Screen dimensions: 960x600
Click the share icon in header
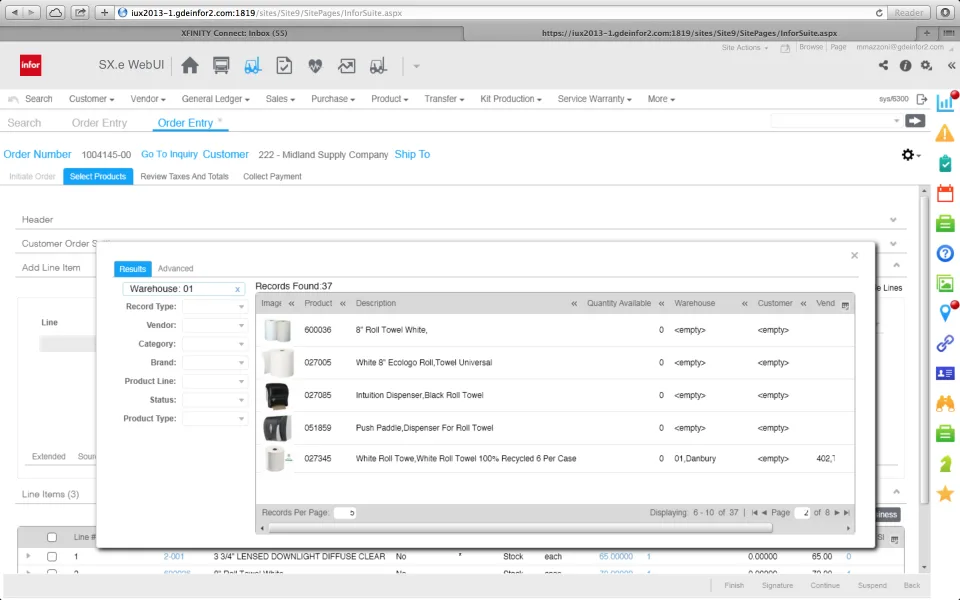click(x=883, y=65)
